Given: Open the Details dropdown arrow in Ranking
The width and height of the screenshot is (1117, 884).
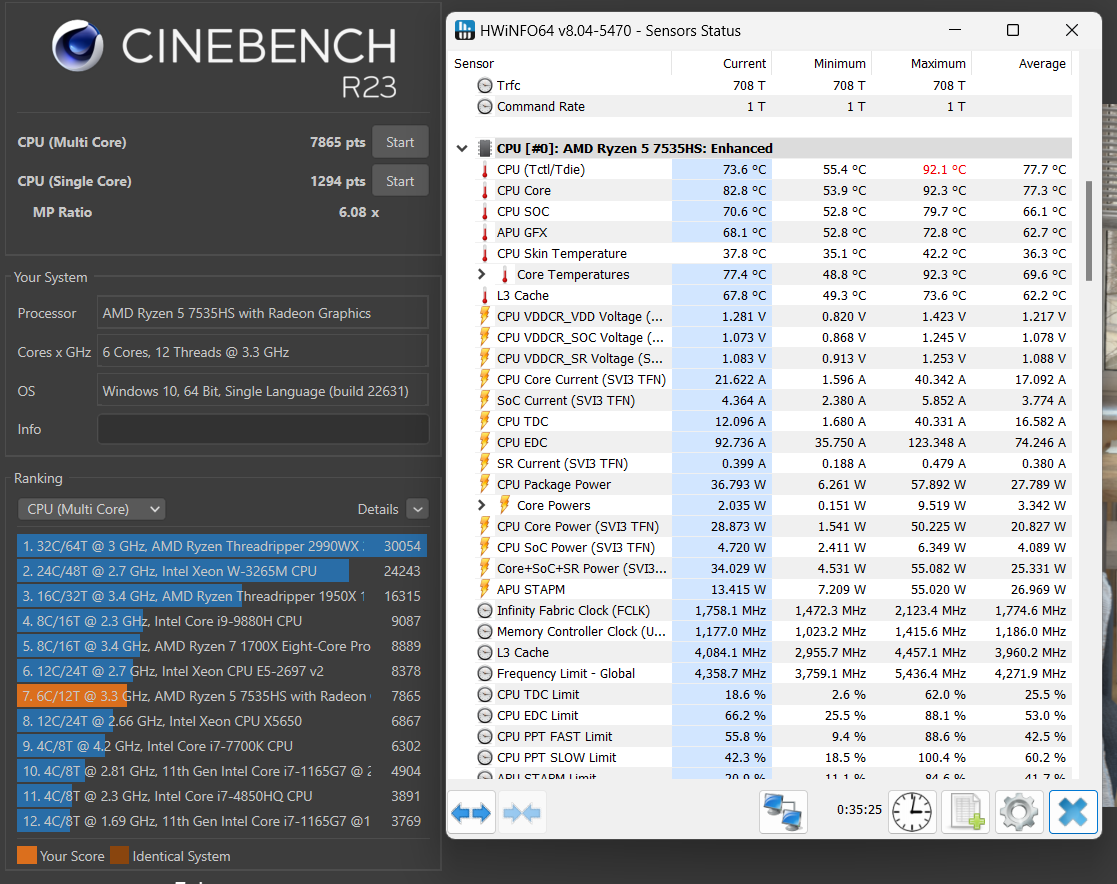Looking at the screenshot, I should (x=418, y=509).
